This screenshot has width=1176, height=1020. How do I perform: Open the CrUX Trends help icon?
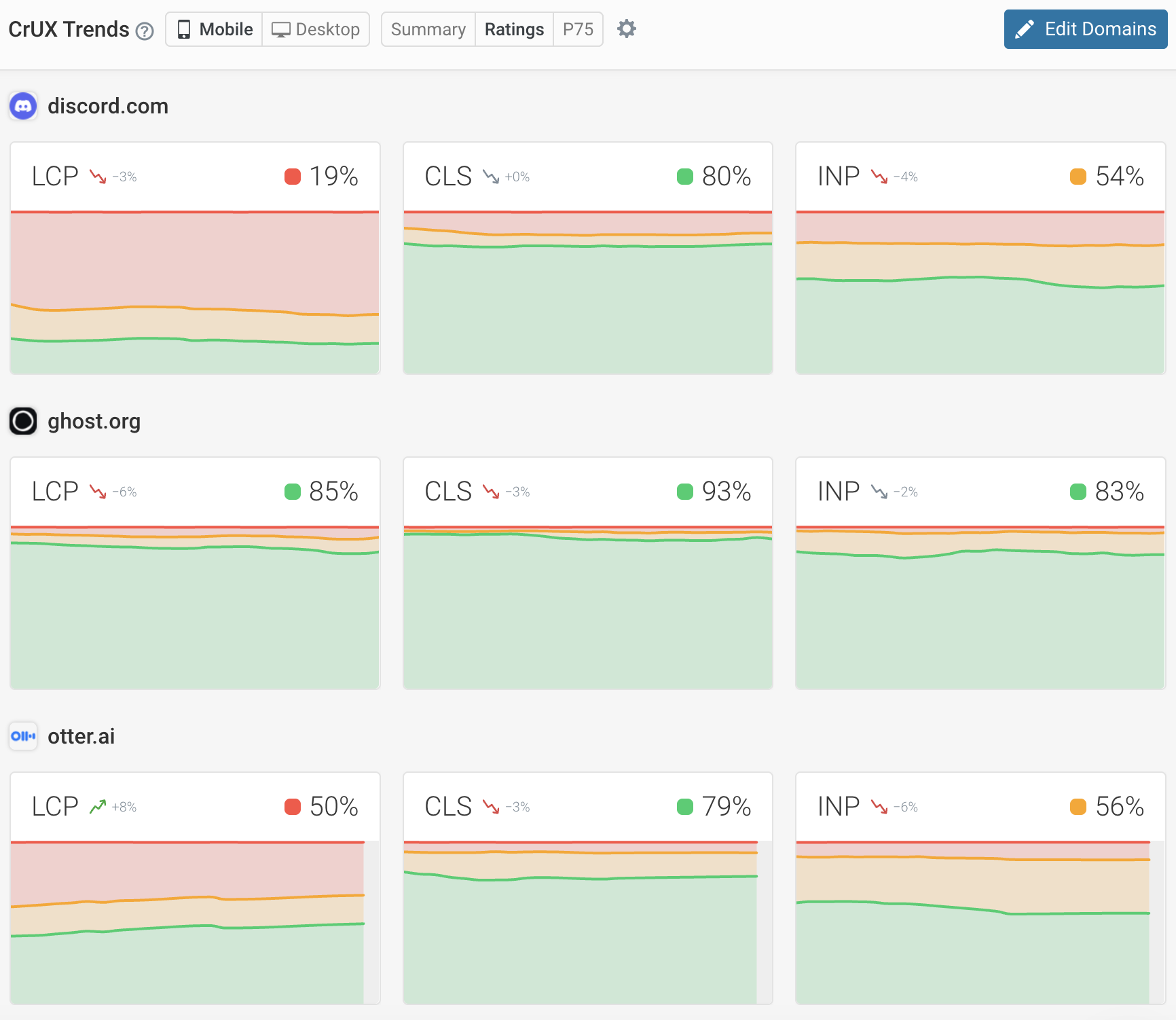pyautogui.click(x=145, y=31)
